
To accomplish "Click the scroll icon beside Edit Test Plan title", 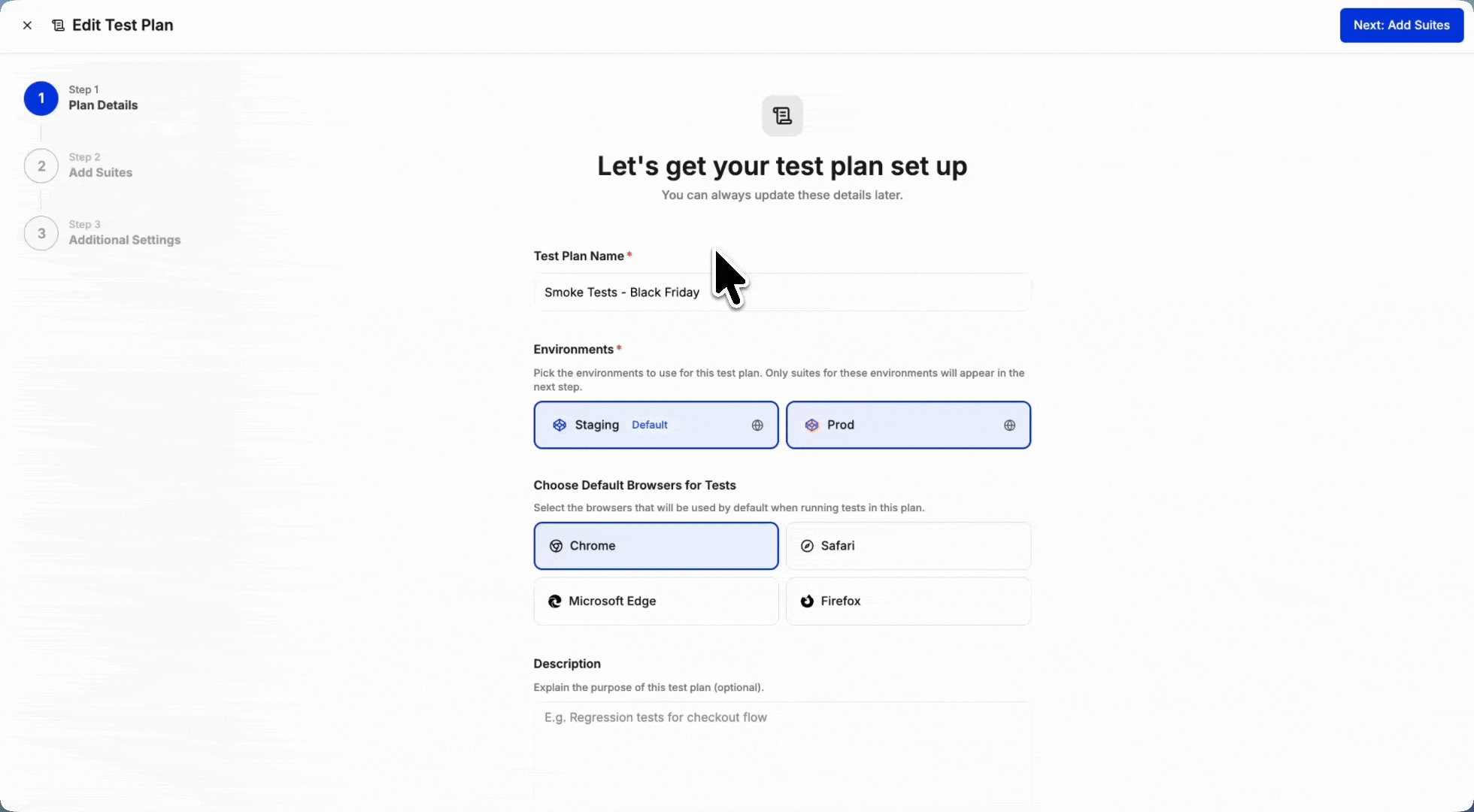I will click(x=58, y=25).
